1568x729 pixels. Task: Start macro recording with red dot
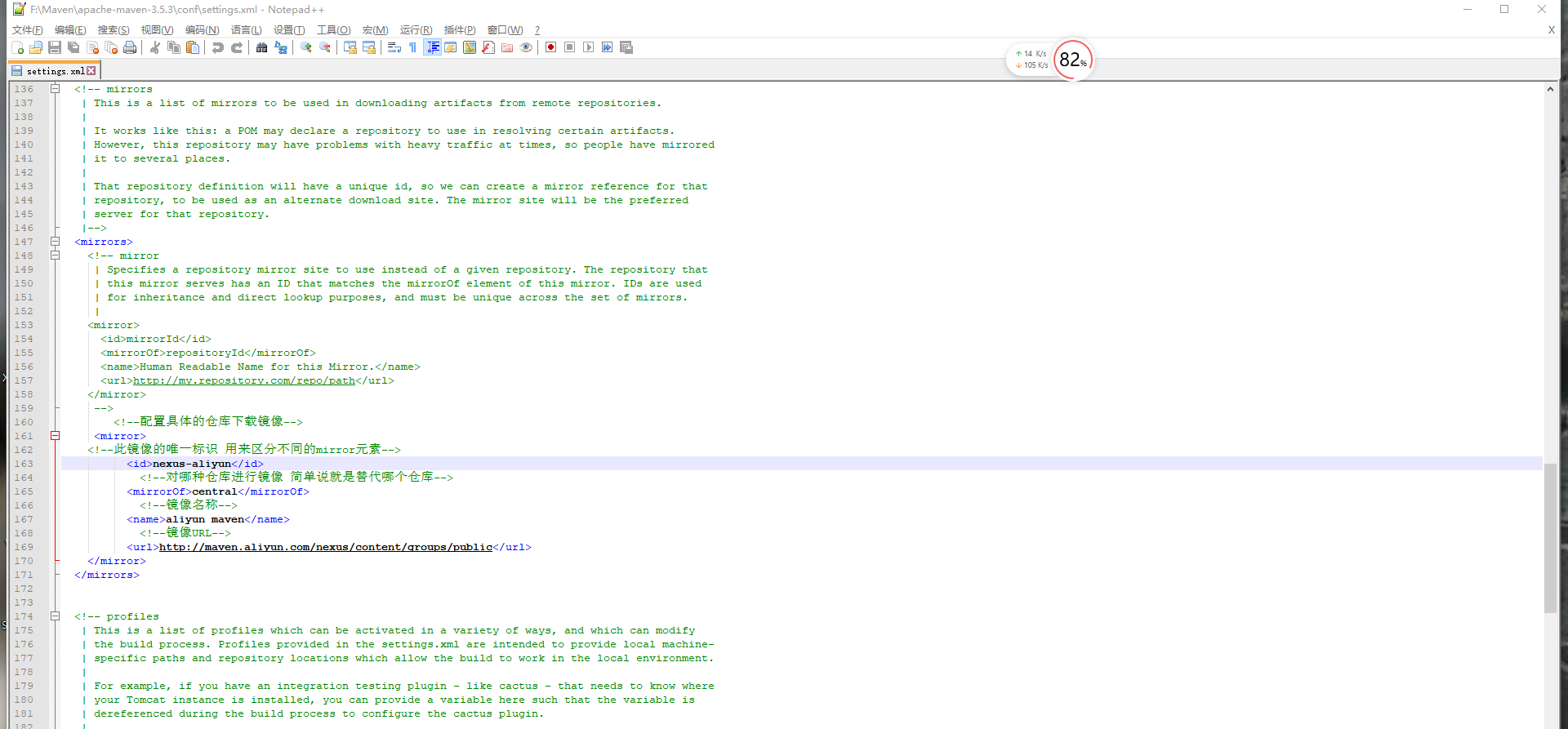click(x=551, y=47)
